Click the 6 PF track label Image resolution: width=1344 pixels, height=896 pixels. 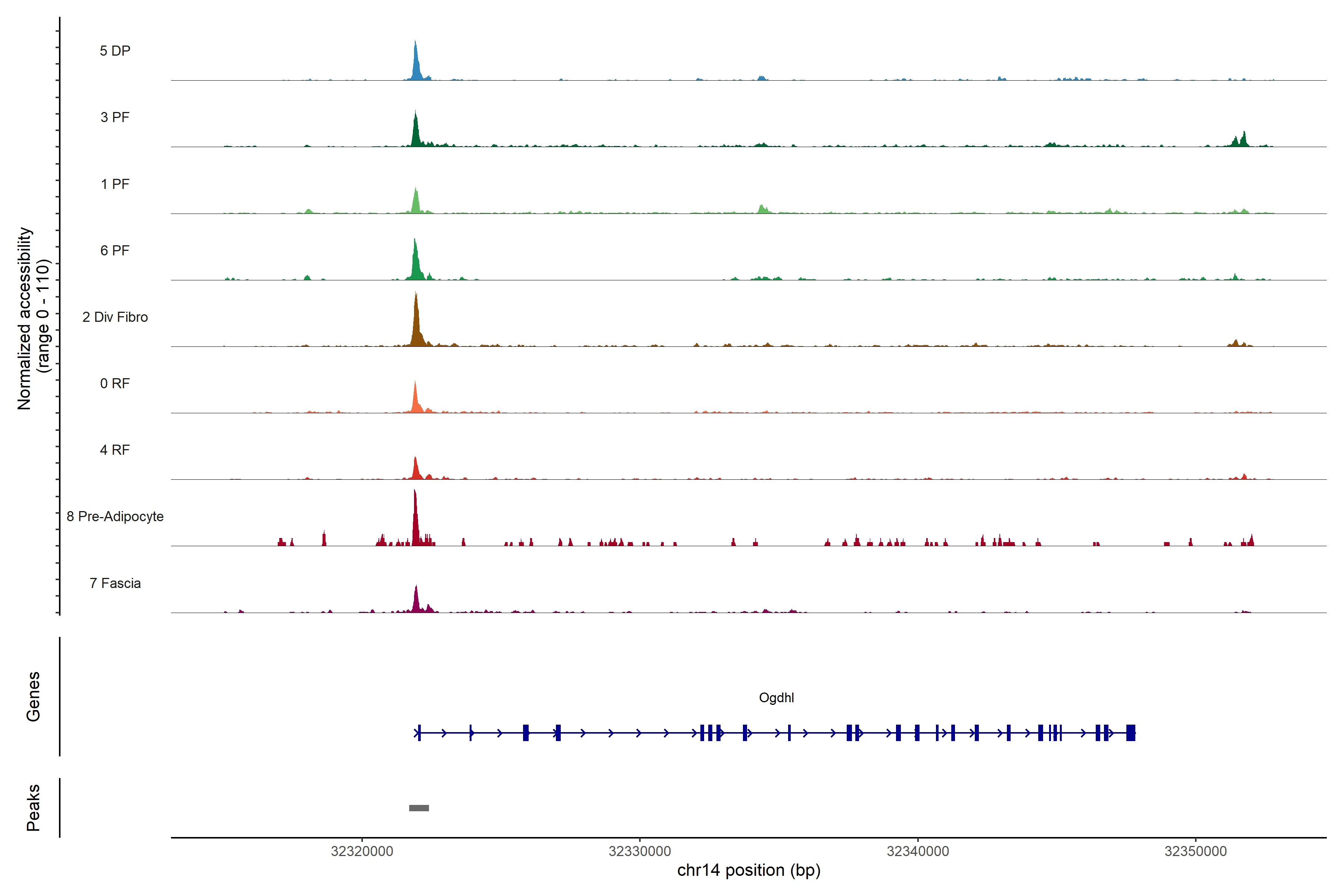tap(115, 250)
